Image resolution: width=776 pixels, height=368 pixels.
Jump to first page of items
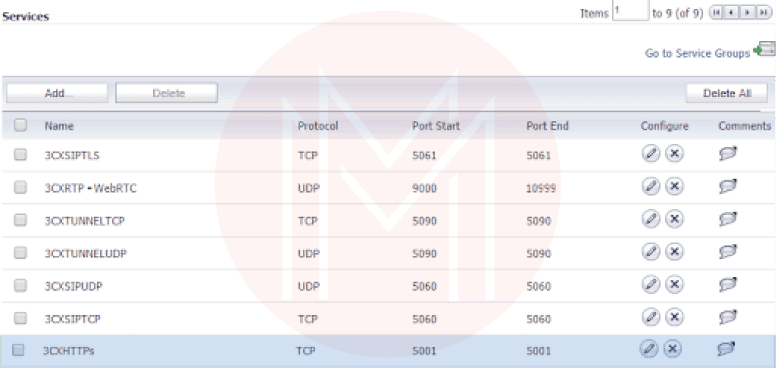[716, 13]
